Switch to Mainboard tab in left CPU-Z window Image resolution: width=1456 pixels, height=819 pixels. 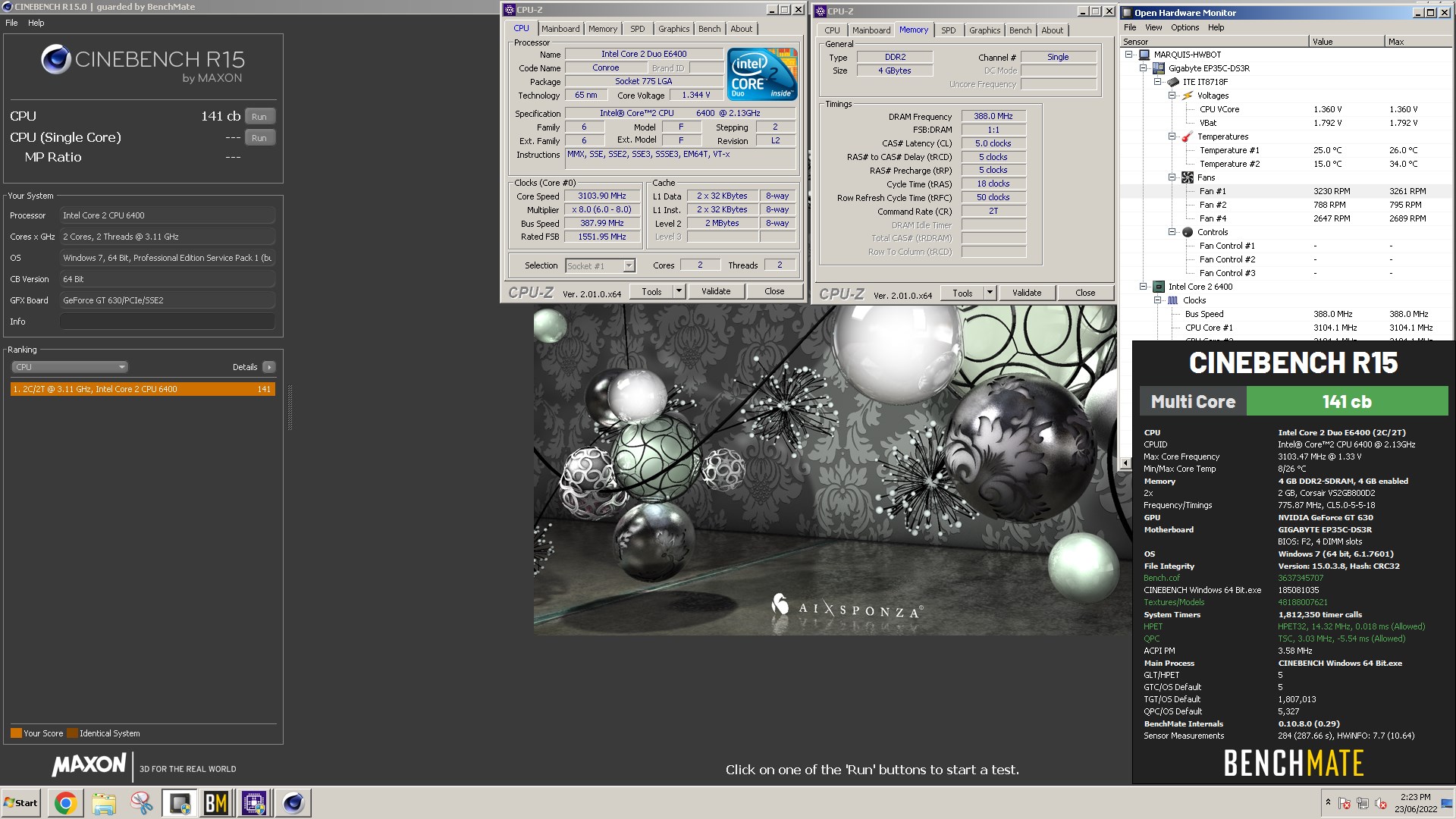point(560,29)
